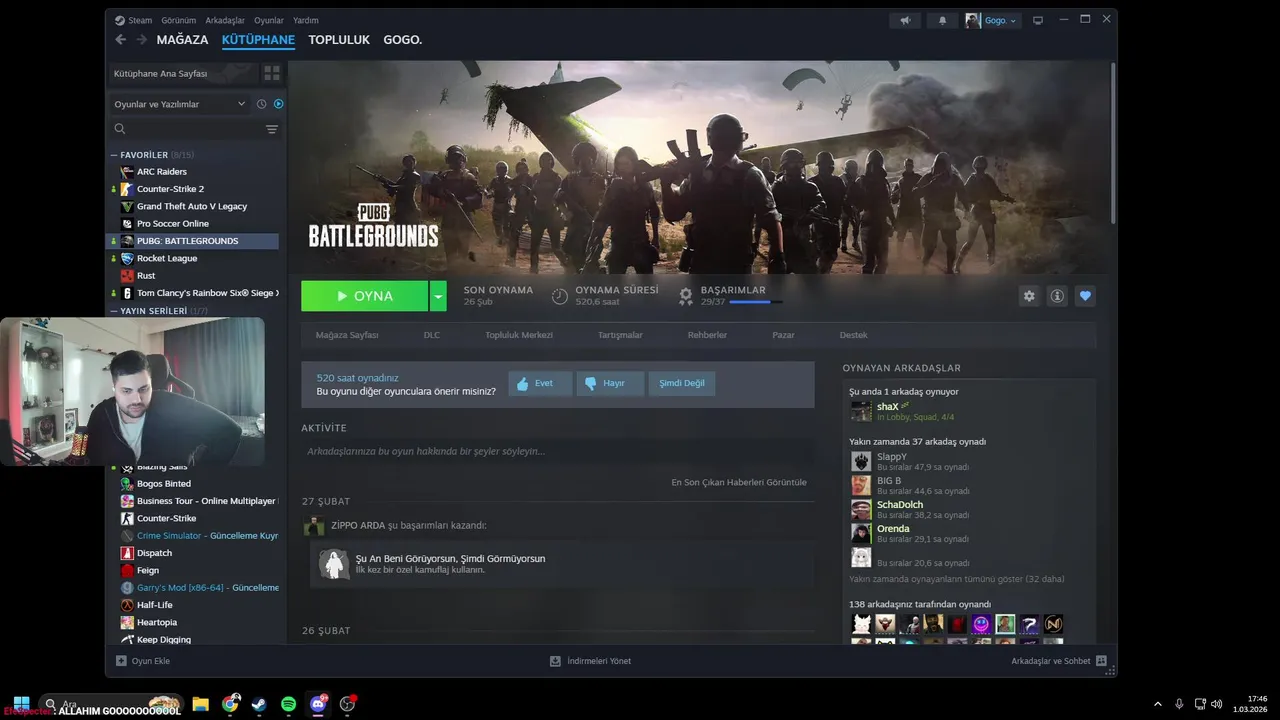Collapse the YAYIN SERİLERİ category
Screen dimensions: 1280x720
point(114,311)
